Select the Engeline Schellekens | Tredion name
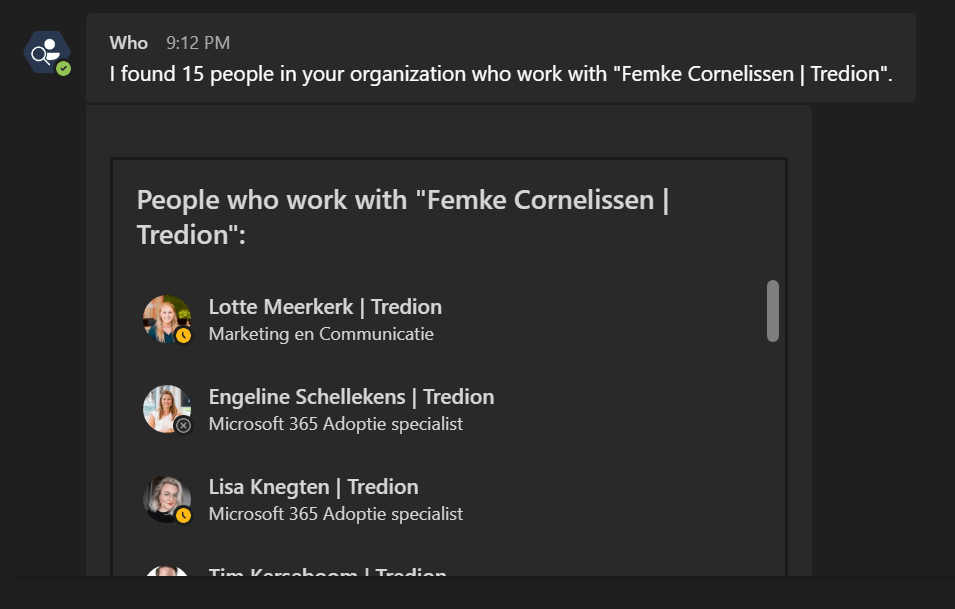955x609 pixels. click(351, 397)
